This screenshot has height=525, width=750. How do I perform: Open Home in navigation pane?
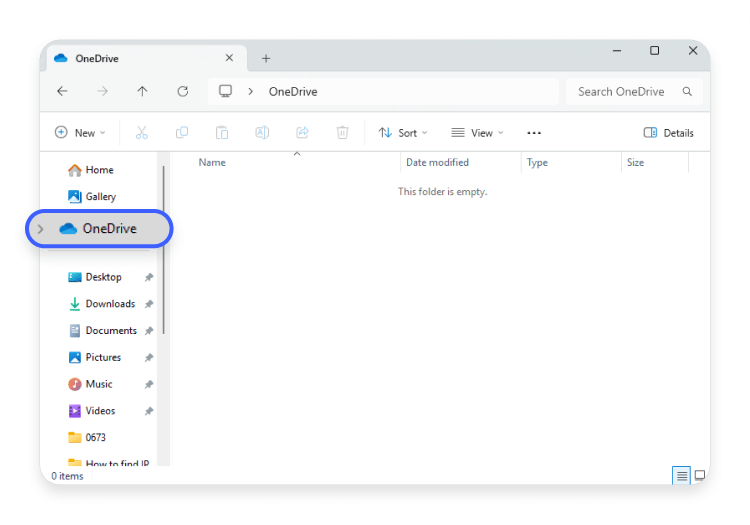[x=91, y=170]
